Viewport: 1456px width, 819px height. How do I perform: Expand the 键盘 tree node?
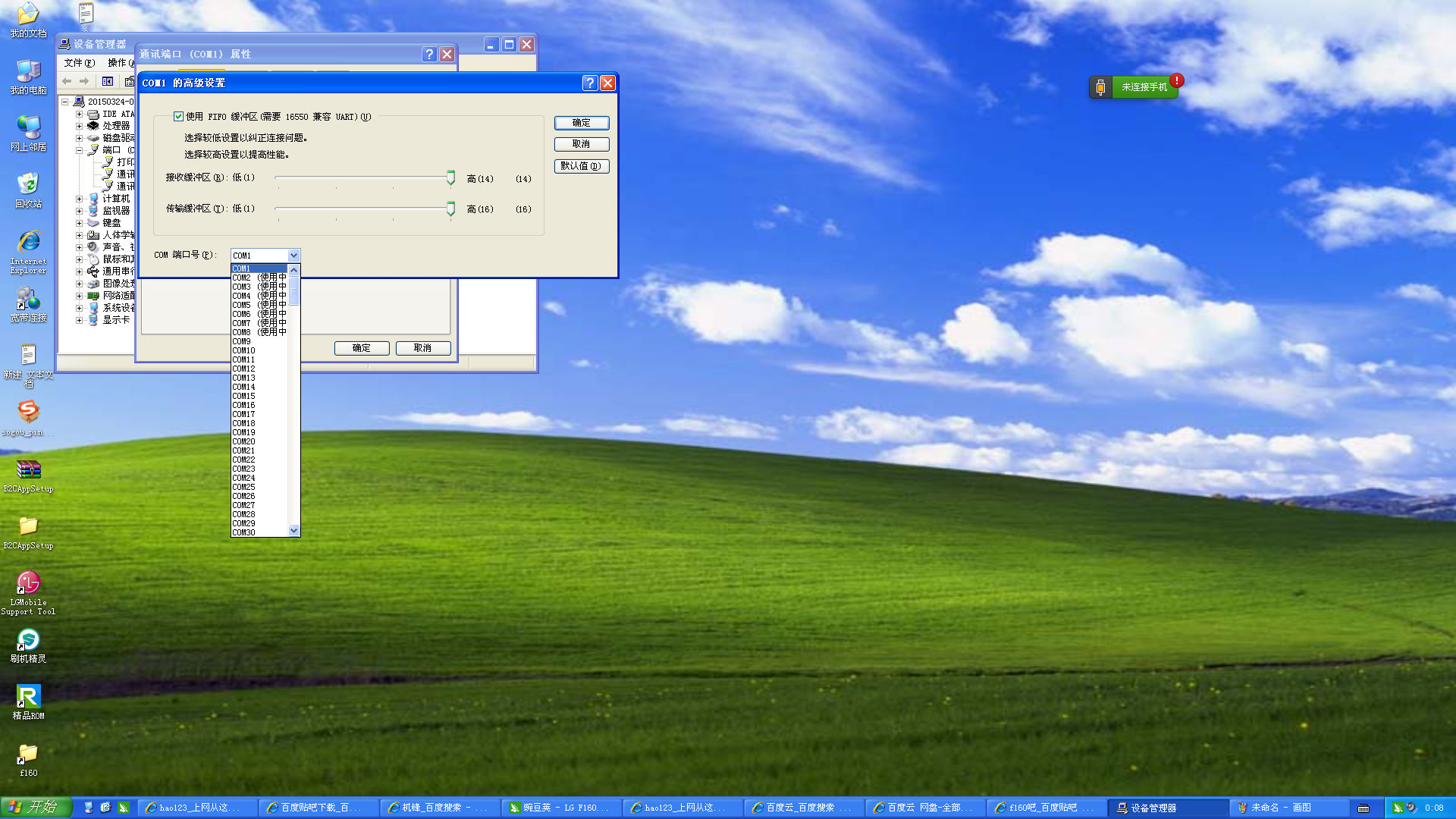tap(79, 223)
